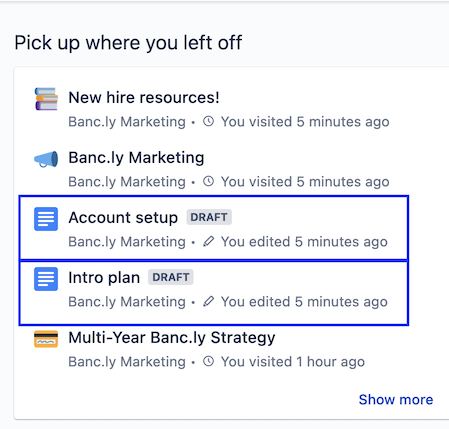Image resolution: width=449 pixels, height=429 pixels.
Task: Click the stacked books icon for New hire resources
Action: point(46,99)
